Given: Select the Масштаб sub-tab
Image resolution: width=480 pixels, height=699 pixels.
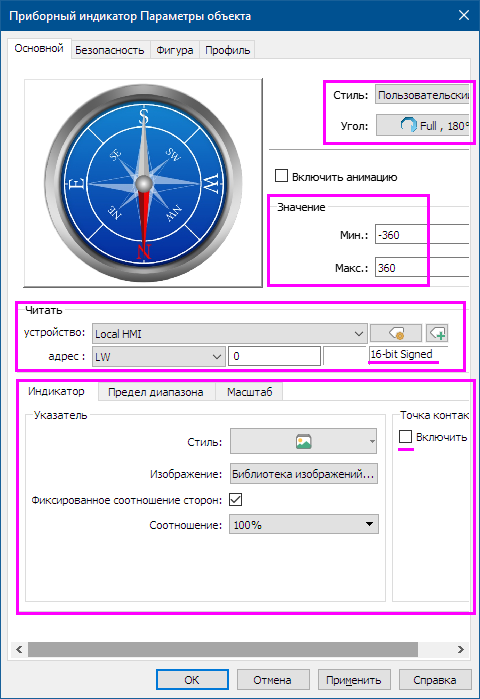Looking at the screenshot, I should click(249, 392).
